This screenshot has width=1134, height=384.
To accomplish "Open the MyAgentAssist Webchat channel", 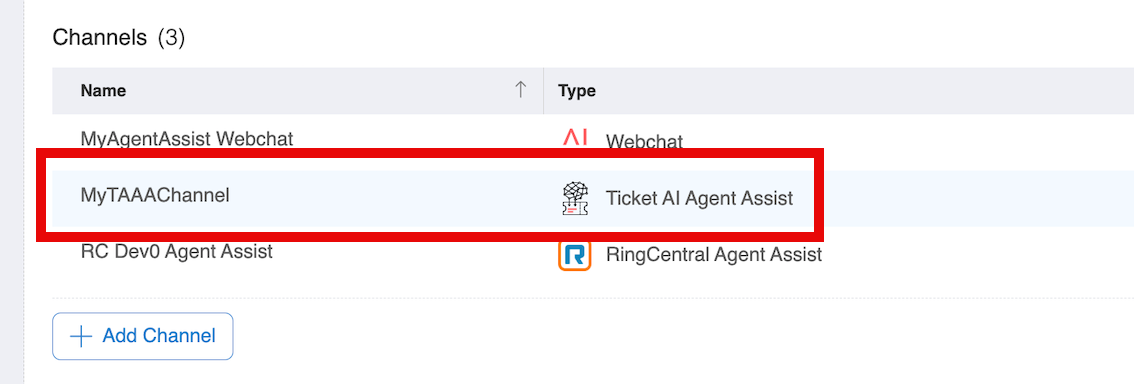I will 187,138.
